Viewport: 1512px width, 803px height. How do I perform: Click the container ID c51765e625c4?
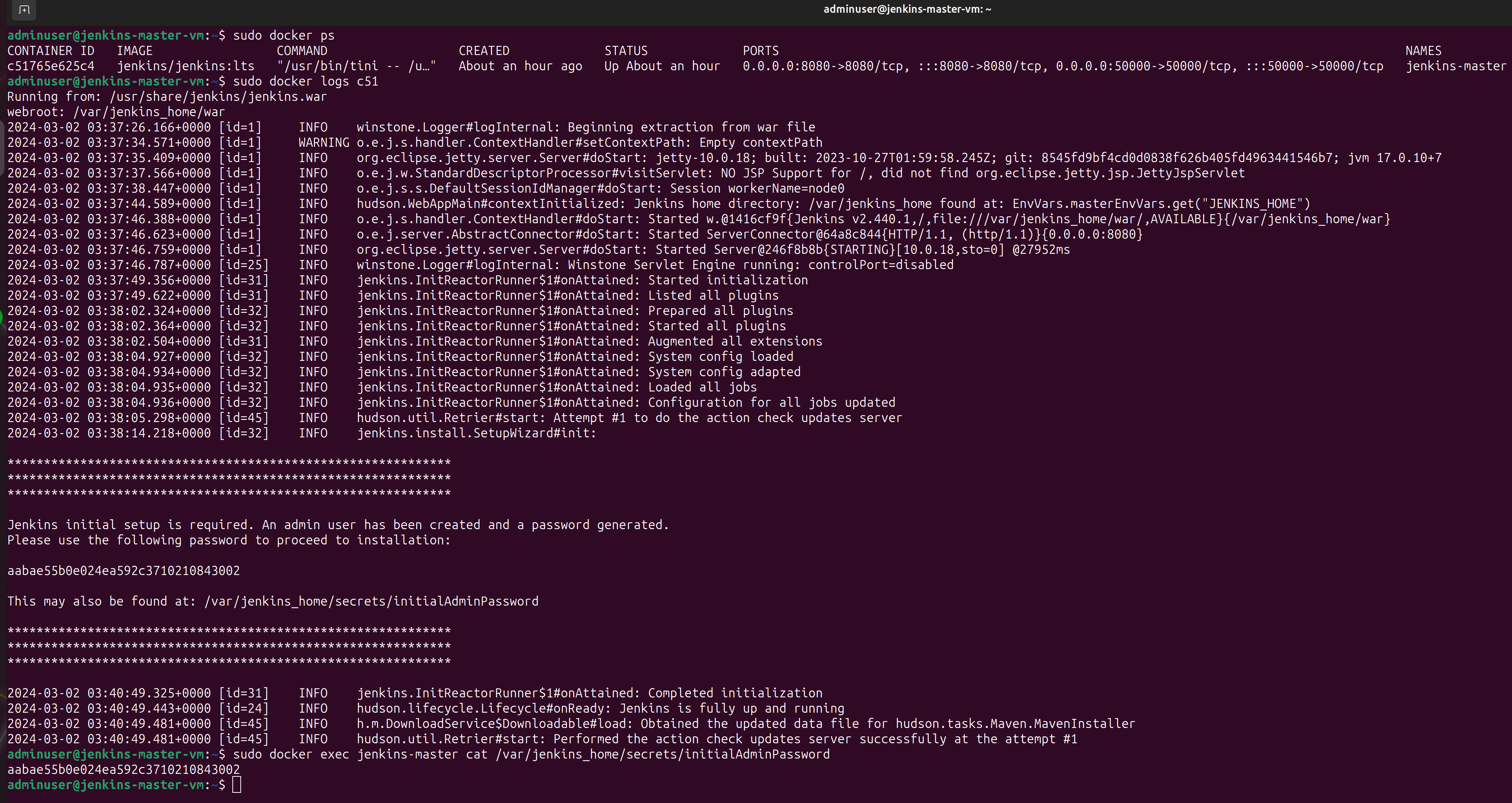click(51, 66)
